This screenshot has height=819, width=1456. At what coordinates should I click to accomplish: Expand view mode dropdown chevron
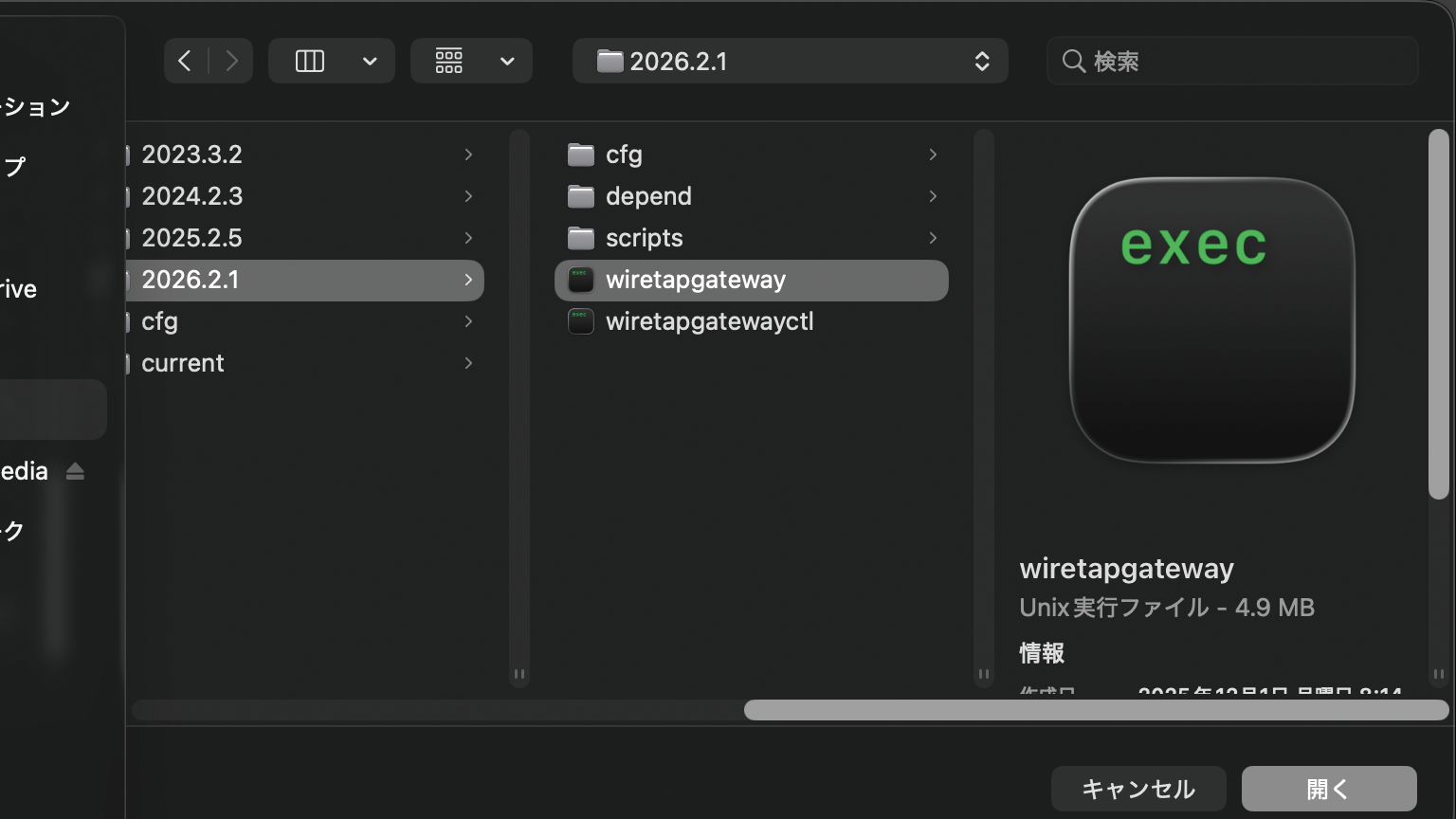click(x=370, y=62)
